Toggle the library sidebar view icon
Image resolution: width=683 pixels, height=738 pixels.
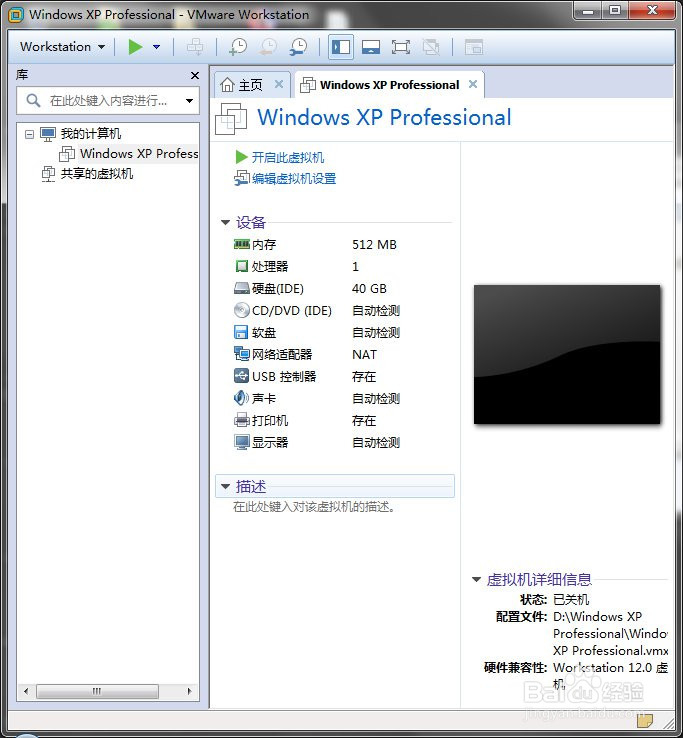point(341,47)
